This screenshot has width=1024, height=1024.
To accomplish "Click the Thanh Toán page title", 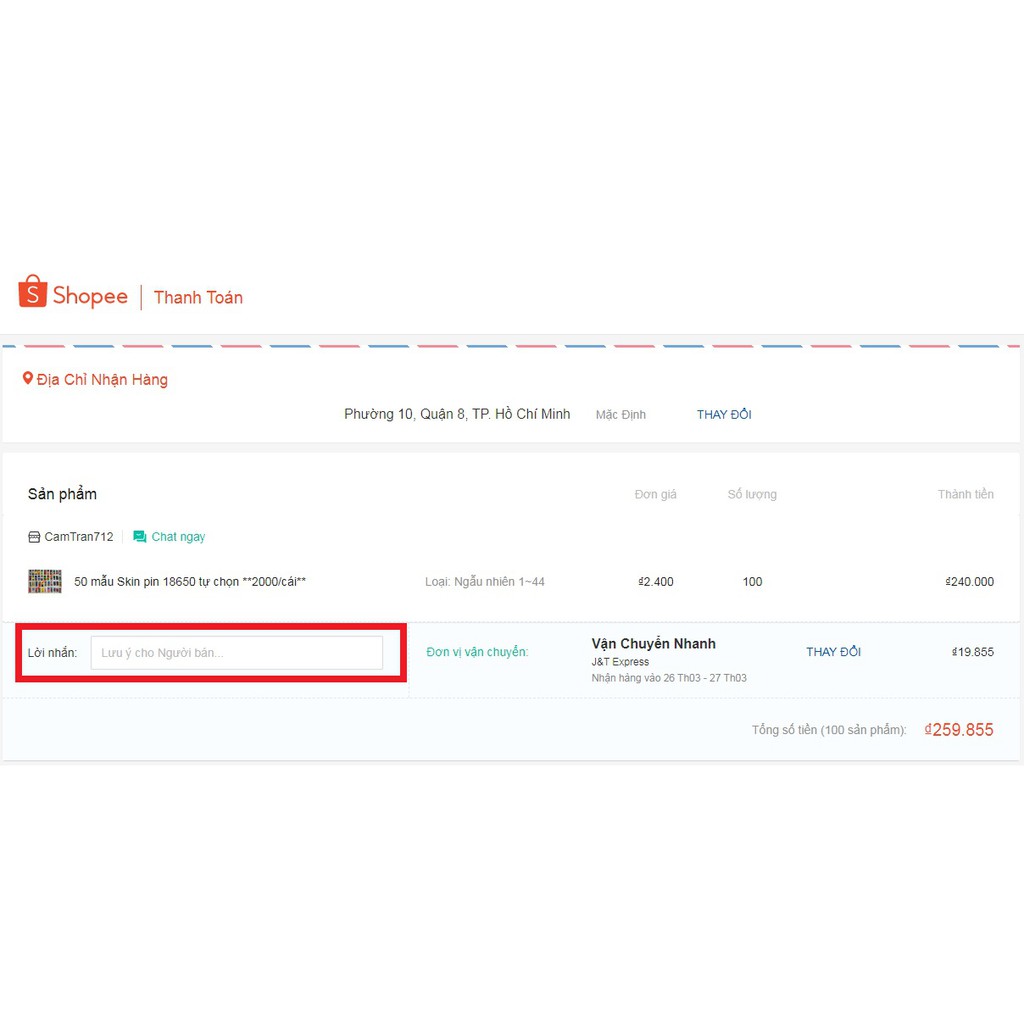I will pyautogui.click(x=198, y=297).
